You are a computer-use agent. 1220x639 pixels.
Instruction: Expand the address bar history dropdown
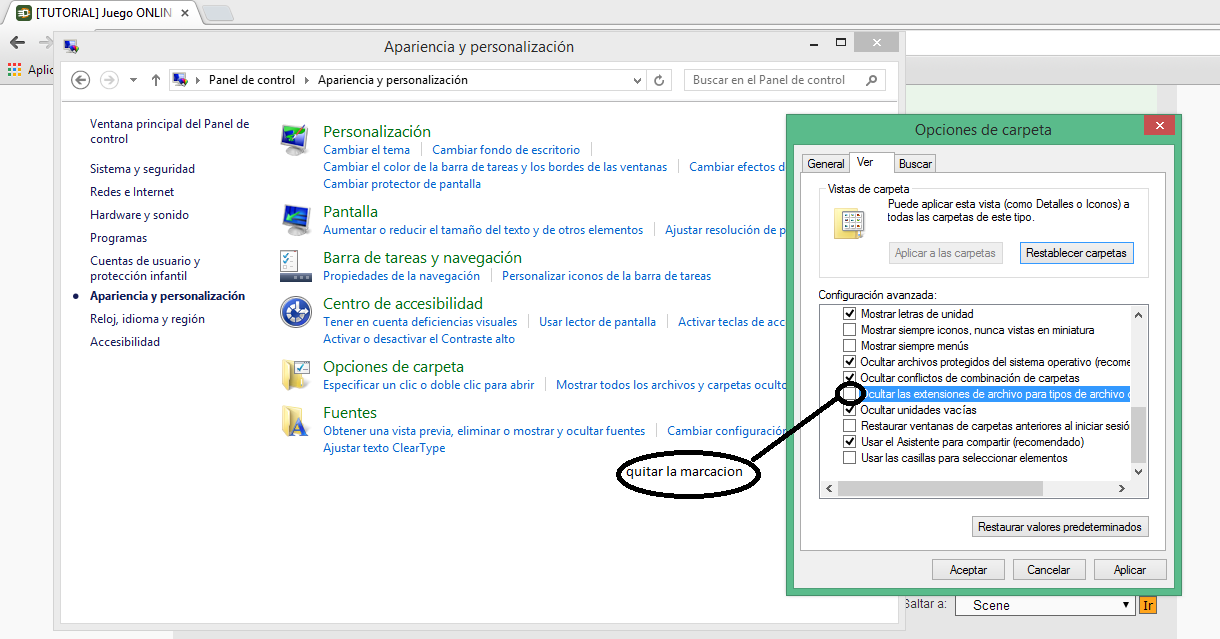637,80
